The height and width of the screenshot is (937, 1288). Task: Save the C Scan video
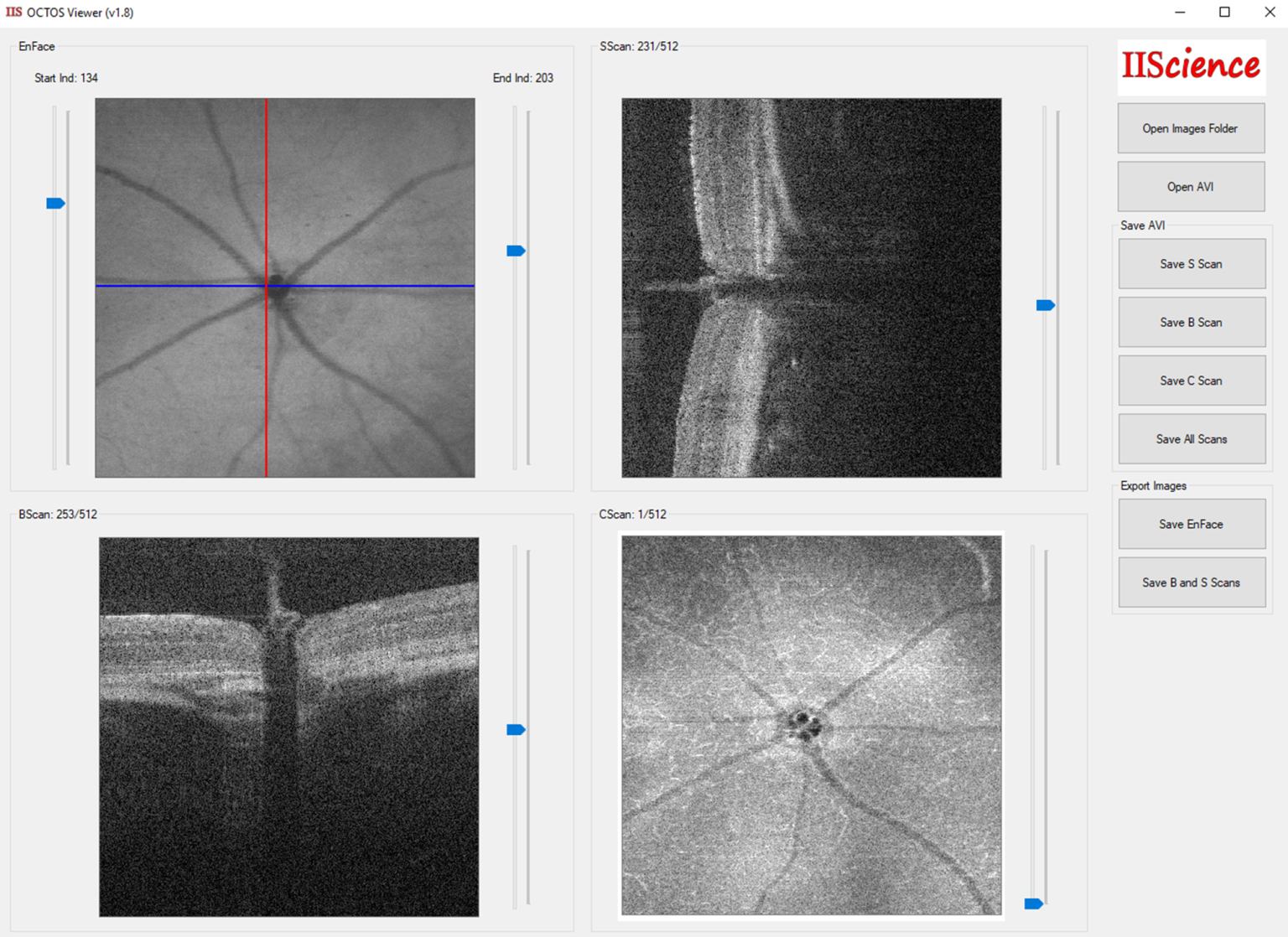1191,380
